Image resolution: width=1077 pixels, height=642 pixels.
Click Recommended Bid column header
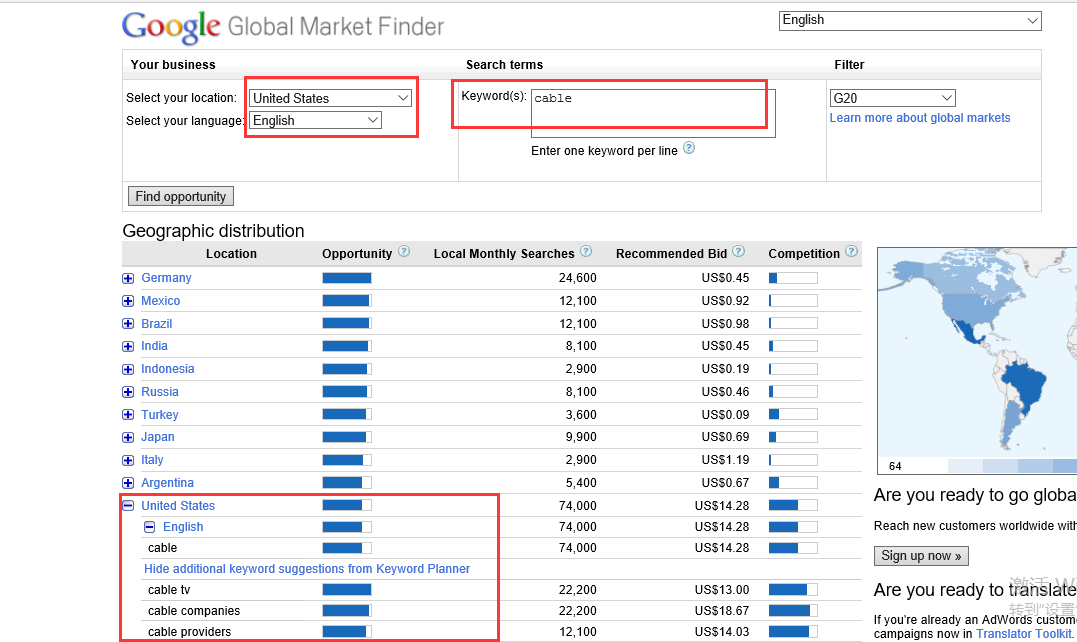[x=671, y=253]
